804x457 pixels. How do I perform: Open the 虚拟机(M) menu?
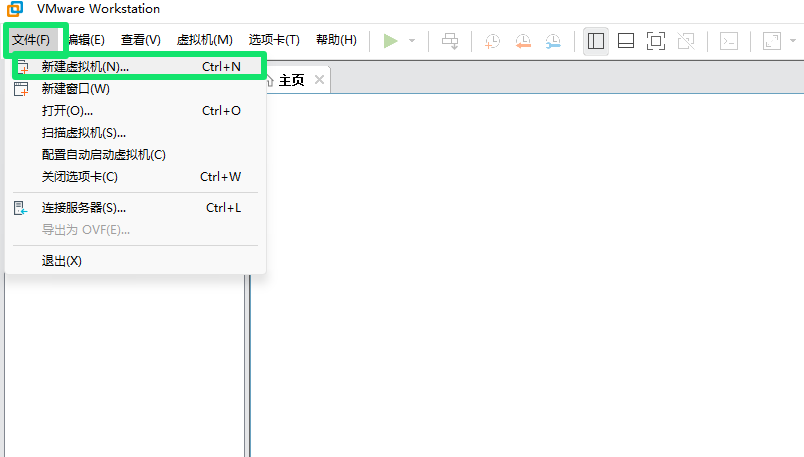204,40
